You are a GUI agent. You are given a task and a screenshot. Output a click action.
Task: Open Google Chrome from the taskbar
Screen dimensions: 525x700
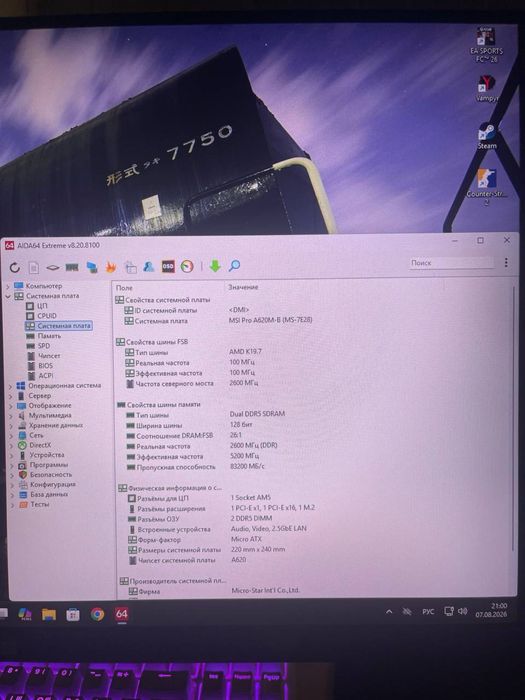pos(97,614)
